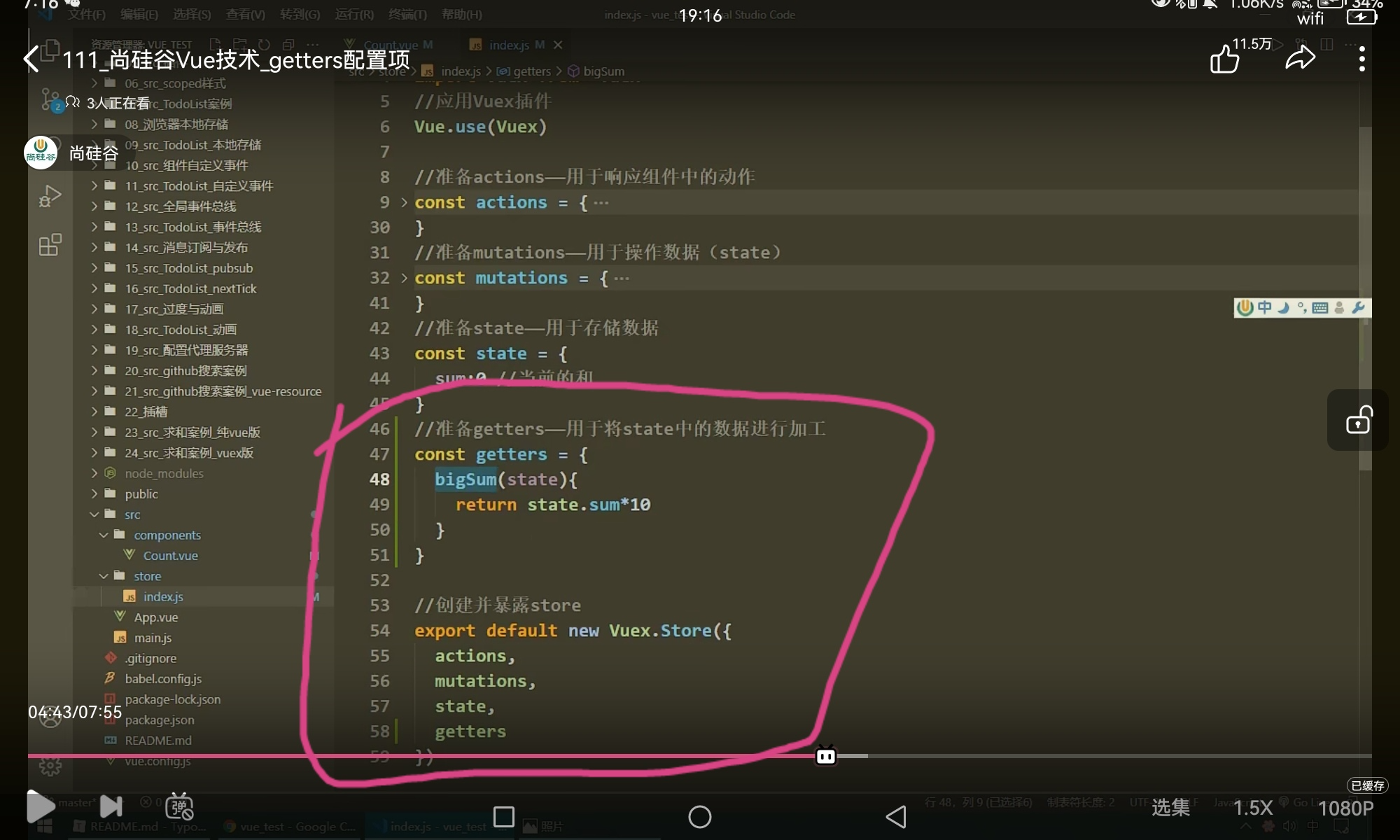Tap the back arrow next to the video title
Viewport: 1400px width, 840px height.
31,59
